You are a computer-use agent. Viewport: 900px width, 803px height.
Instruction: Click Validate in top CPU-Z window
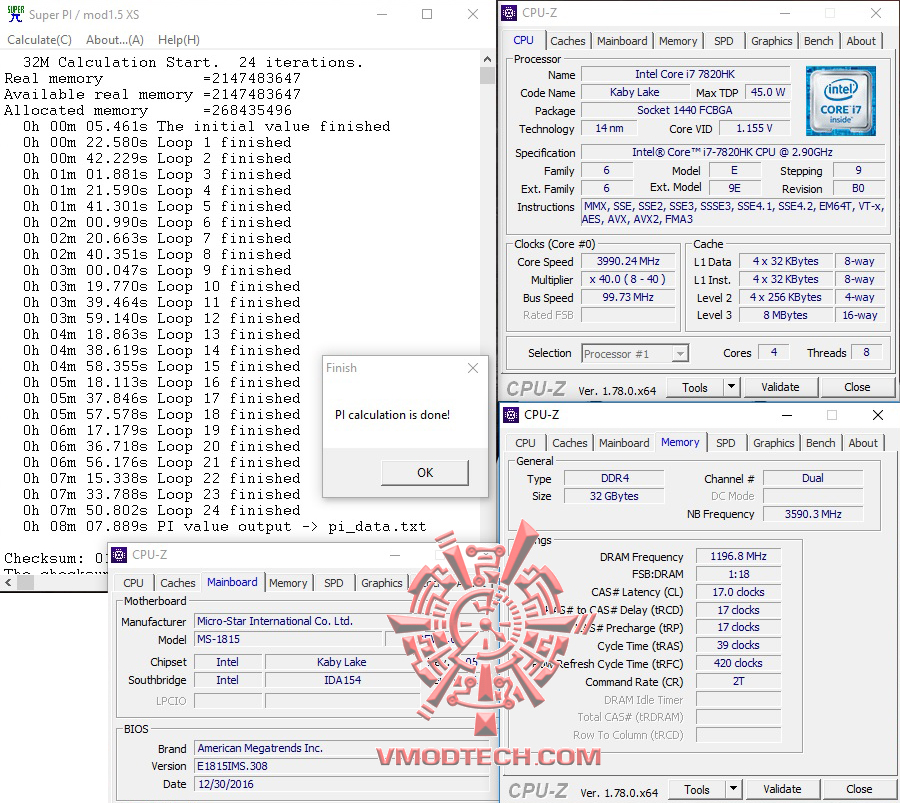coord(780,387)
